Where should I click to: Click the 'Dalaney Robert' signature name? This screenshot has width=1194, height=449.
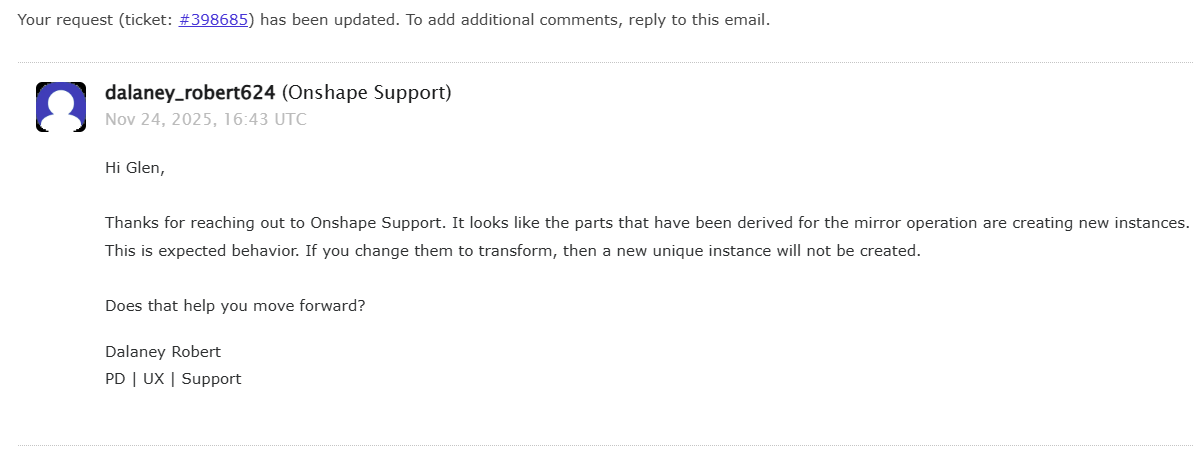[x=163, y=352]
